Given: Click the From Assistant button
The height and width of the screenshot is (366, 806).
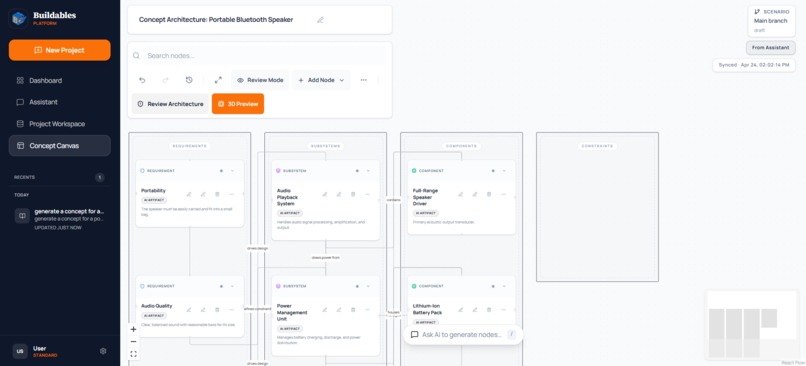Looking at the screenshot, I should coord(771,48).
